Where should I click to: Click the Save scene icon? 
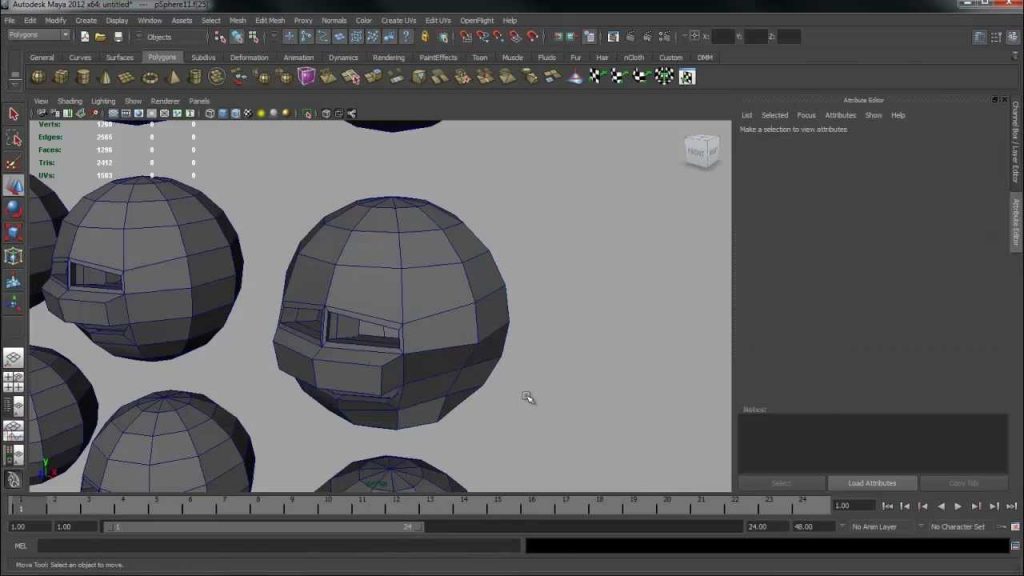coord(118,37)
